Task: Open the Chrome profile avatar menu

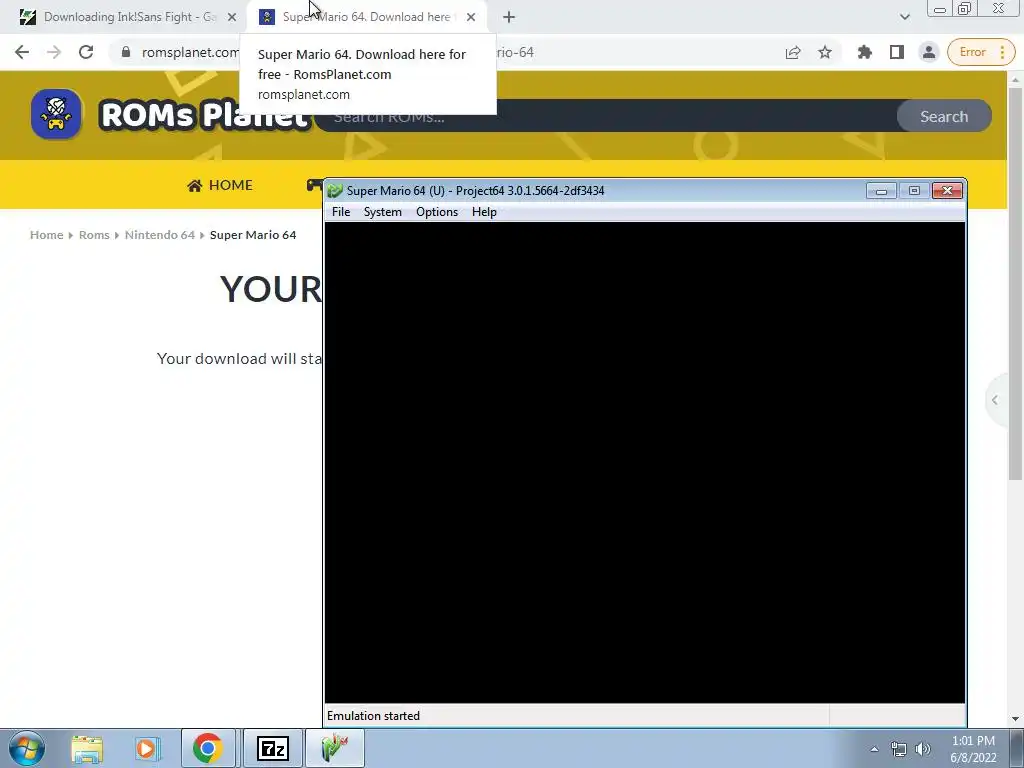Action: [x=929, y=52]
